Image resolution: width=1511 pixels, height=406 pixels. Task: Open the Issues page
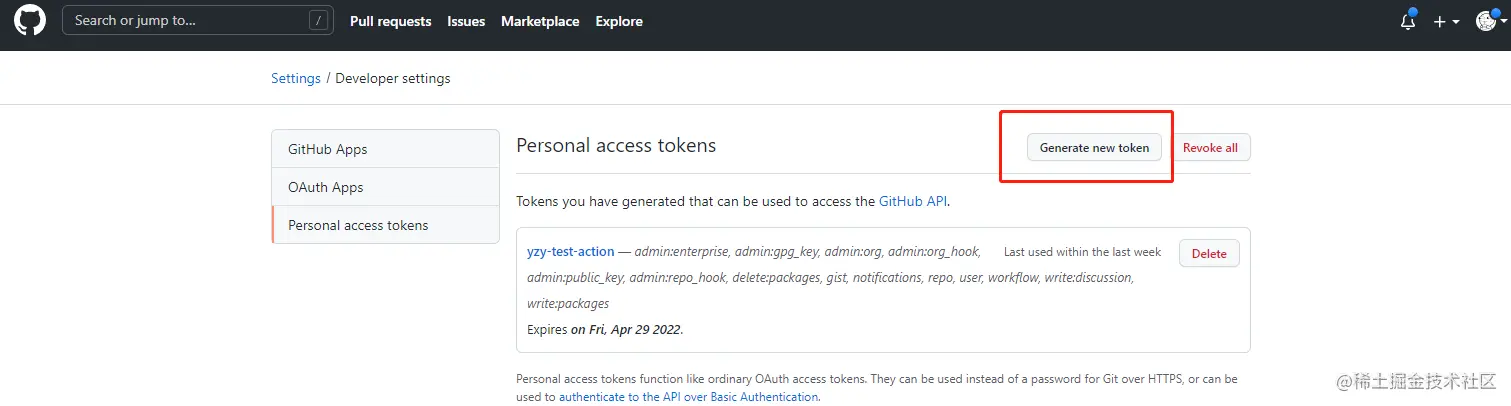[466, 21]
